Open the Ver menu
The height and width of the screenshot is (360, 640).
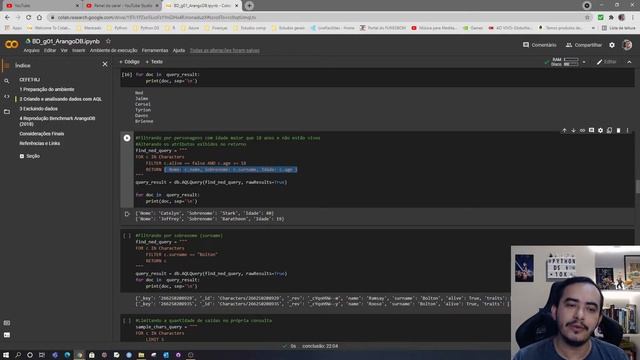[64, 51]
